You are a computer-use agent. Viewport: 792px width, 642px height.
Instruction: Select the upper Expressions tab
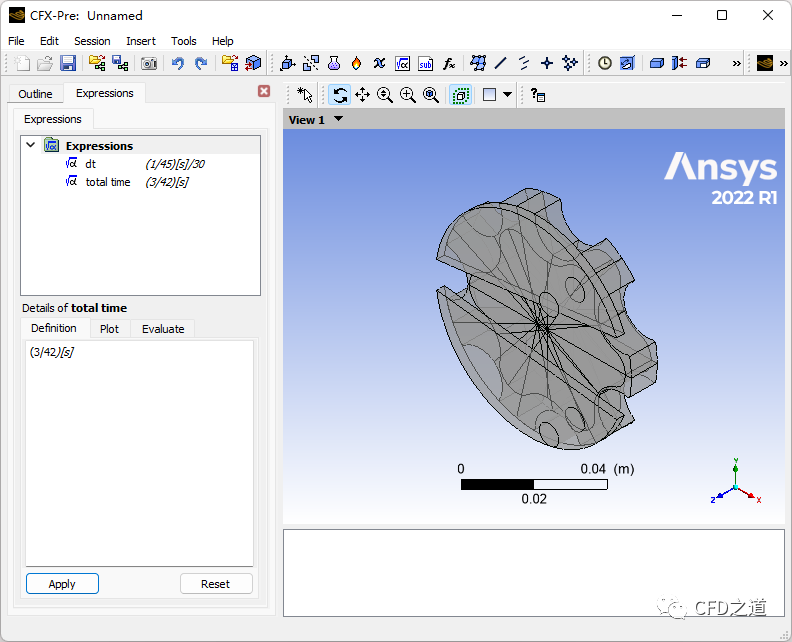point(105,93)
